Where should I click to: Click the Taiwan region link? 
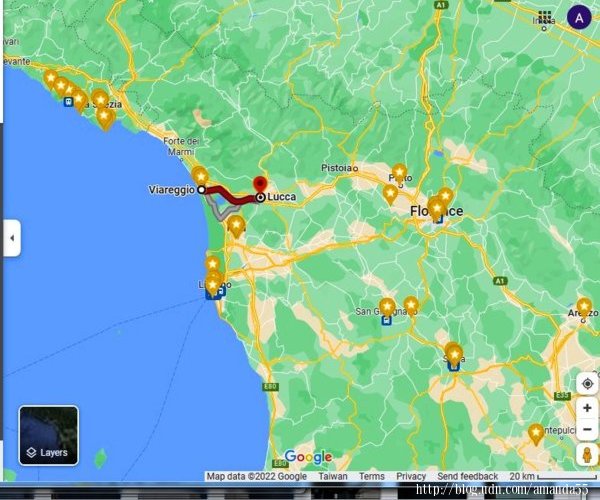(x=334, y=477)
